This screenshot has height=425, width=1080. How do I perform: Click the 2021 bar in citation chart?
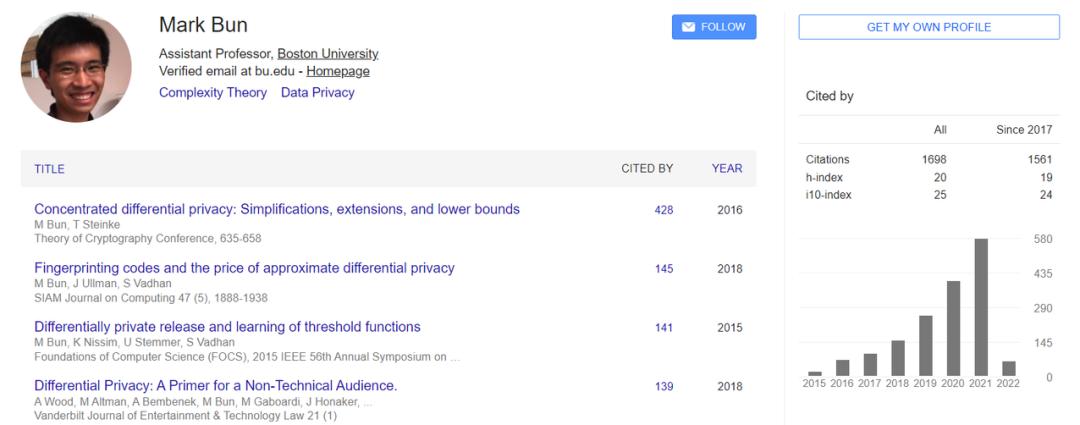(981, 307)
